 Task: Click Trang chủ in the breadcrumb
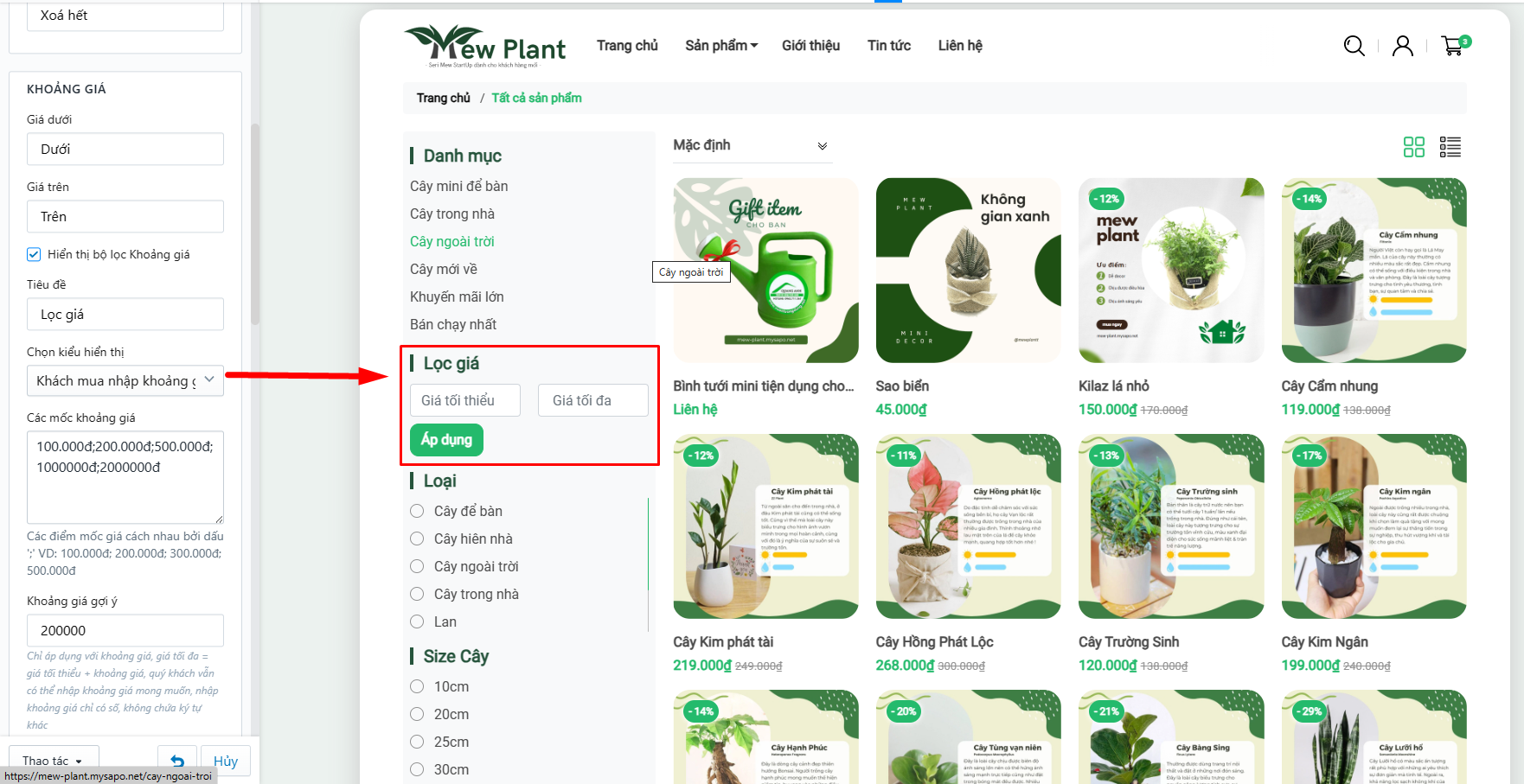444,98
